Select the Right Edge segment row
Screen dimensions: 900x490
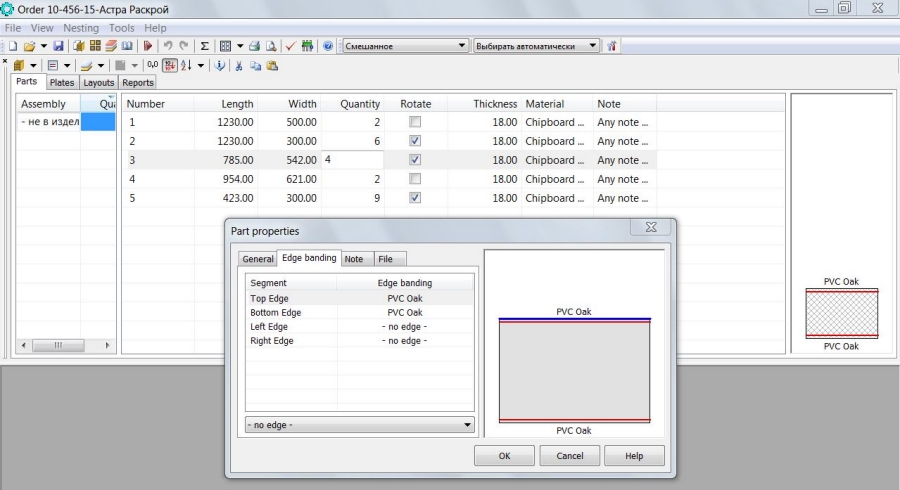tap(359, 341)
